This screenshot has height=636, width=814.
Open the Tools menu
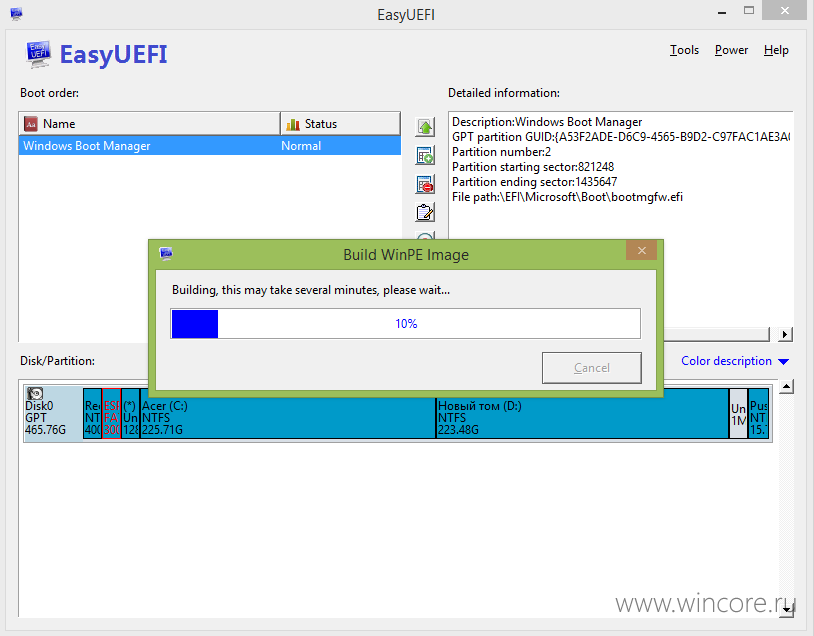pos(684,50)
